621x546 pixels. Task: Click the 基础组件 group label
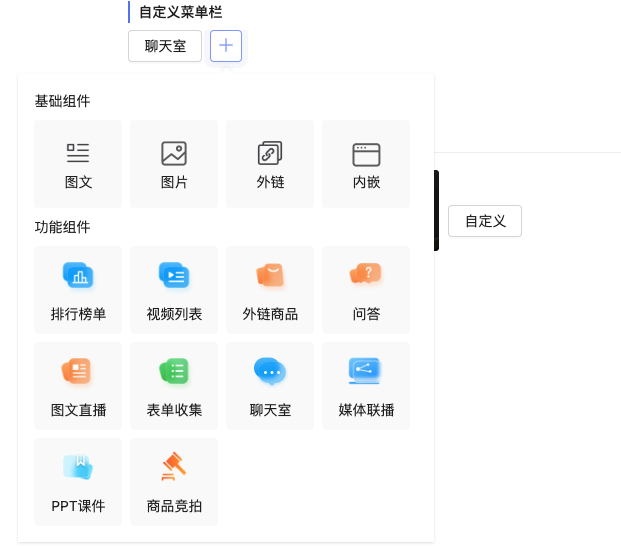pyautogui.click(x=62, y=101)
